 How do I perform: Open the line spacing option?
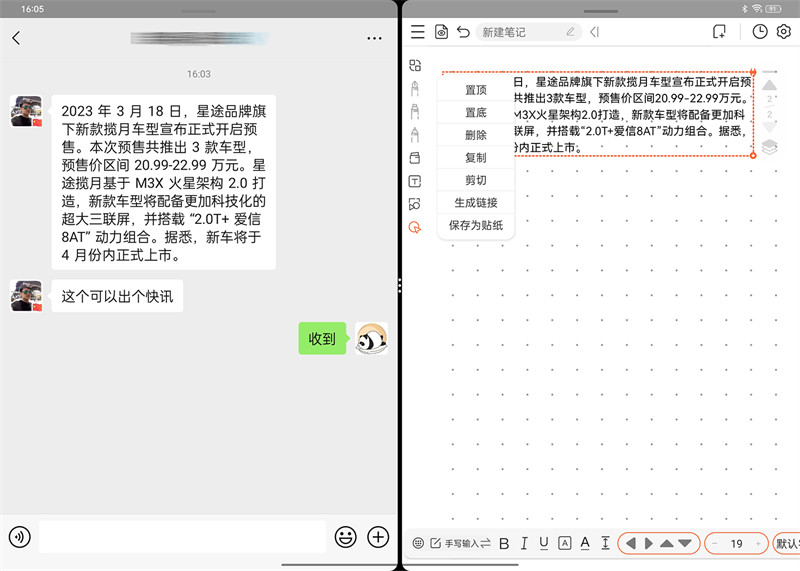point(606,543)
